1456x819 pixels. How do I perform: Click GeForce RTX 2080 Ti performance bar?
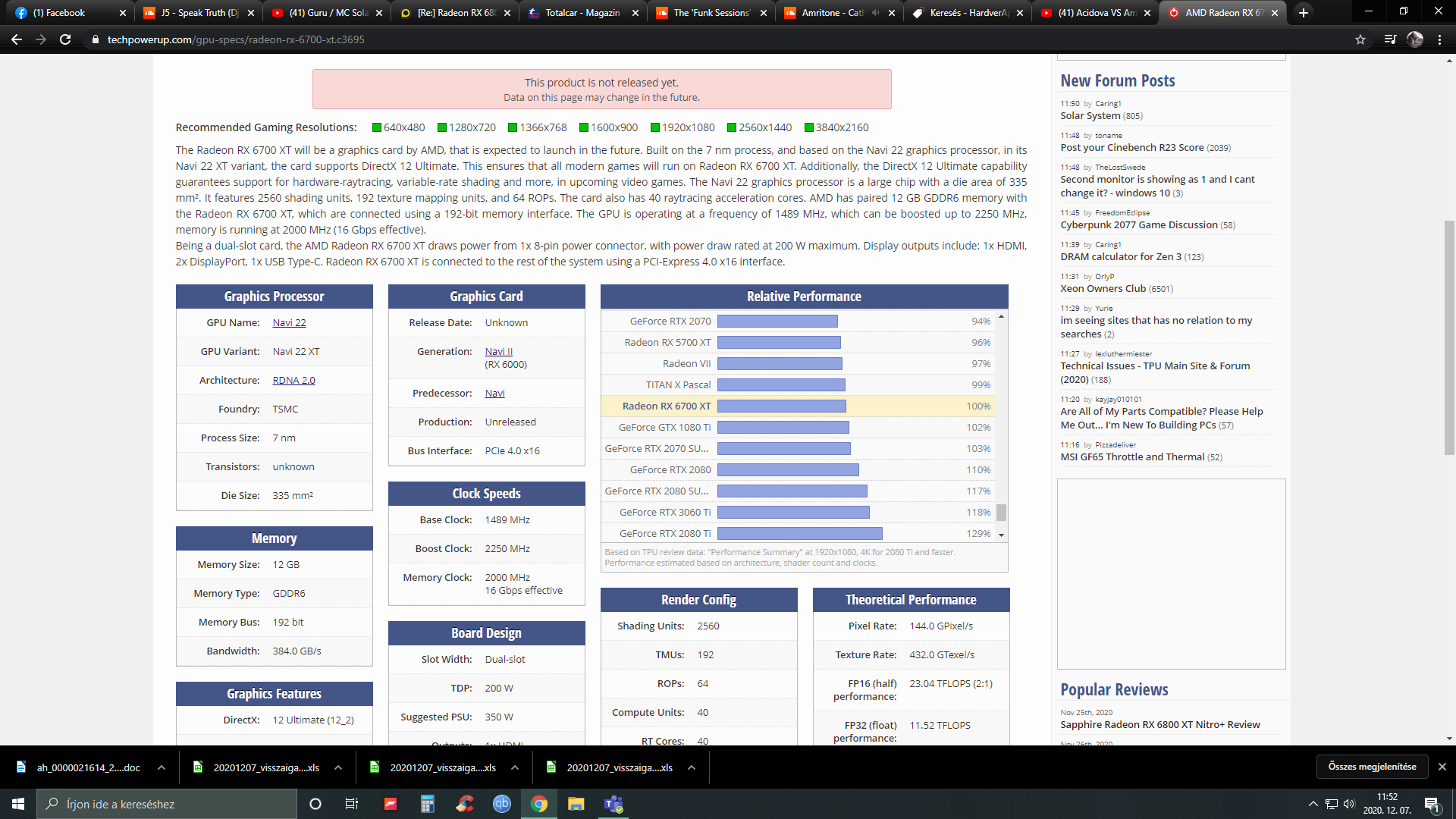(x=799, y=533)
